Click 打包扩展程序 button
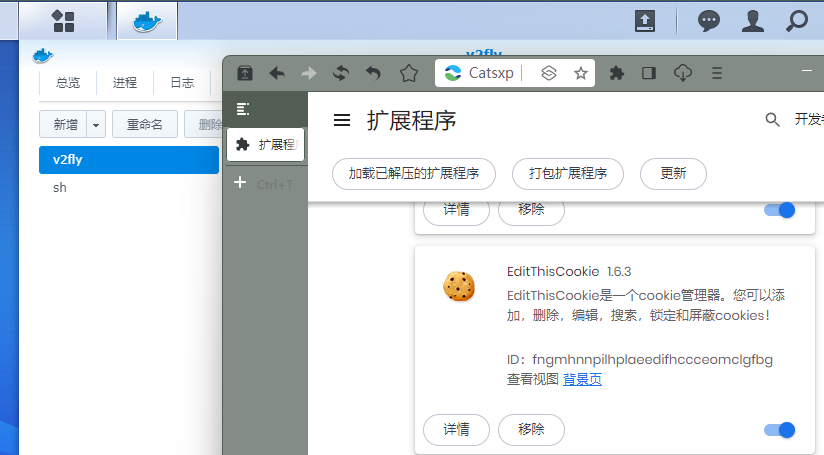824x455 pixels. pyautogui.click(x=568, y=173)
